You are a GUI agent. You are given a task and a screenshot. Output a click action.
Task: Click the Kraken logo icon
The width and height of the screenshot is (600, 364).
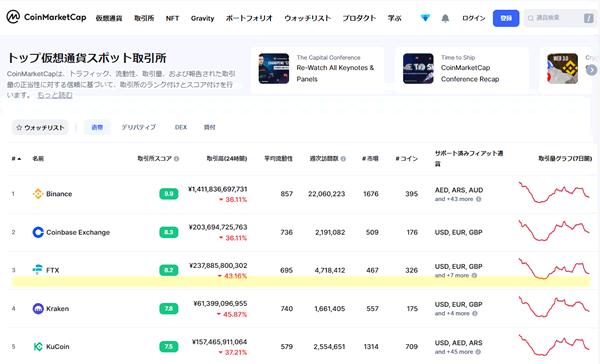click(38, 309)
